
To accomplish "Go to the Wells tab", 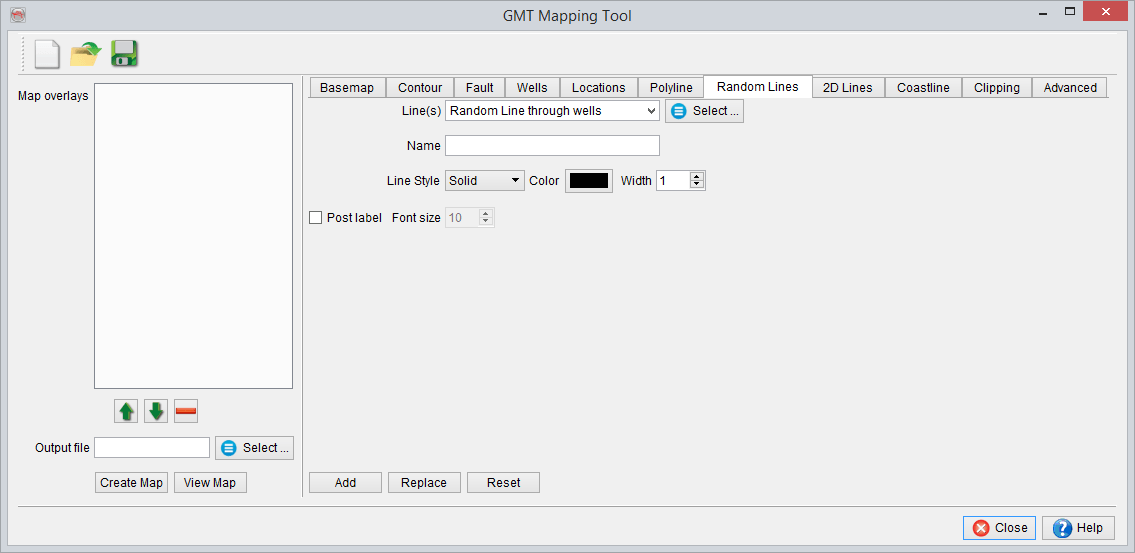I will [532, 88].
